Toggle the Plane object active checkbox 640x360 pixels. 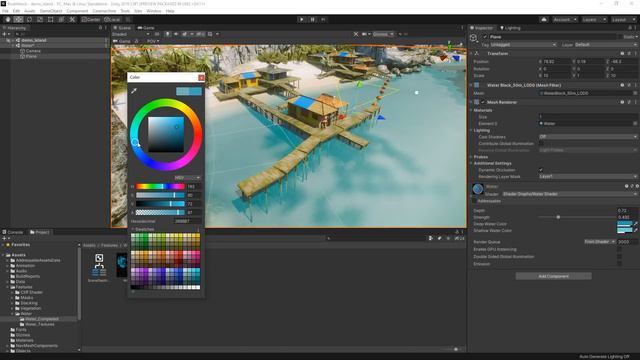pyautogui.click(x=485, y=37)
